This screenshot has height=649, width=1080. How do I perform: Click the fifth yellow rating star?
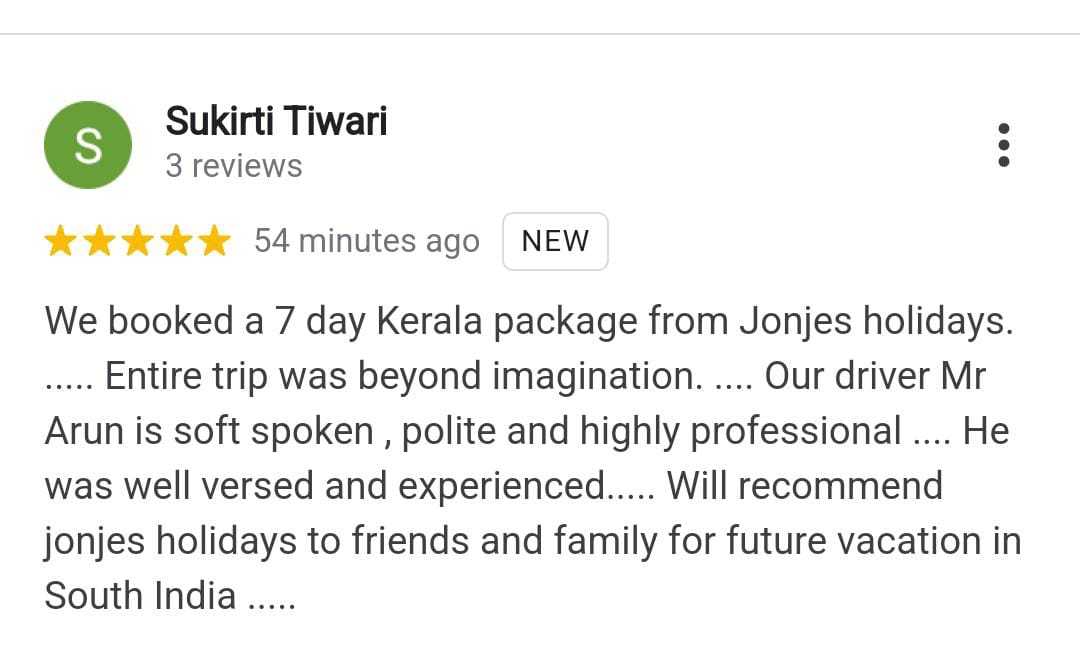tap(213, 242)
